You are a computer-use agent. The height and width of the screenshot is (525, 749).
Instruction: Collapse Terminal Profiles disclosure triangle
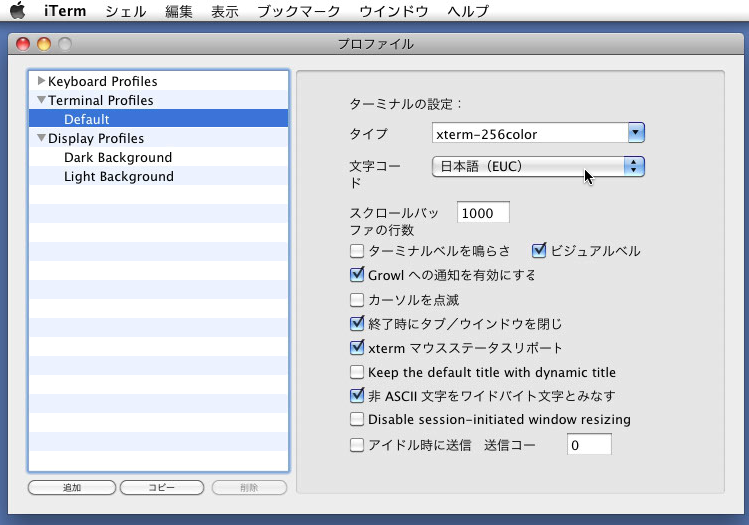42,100
